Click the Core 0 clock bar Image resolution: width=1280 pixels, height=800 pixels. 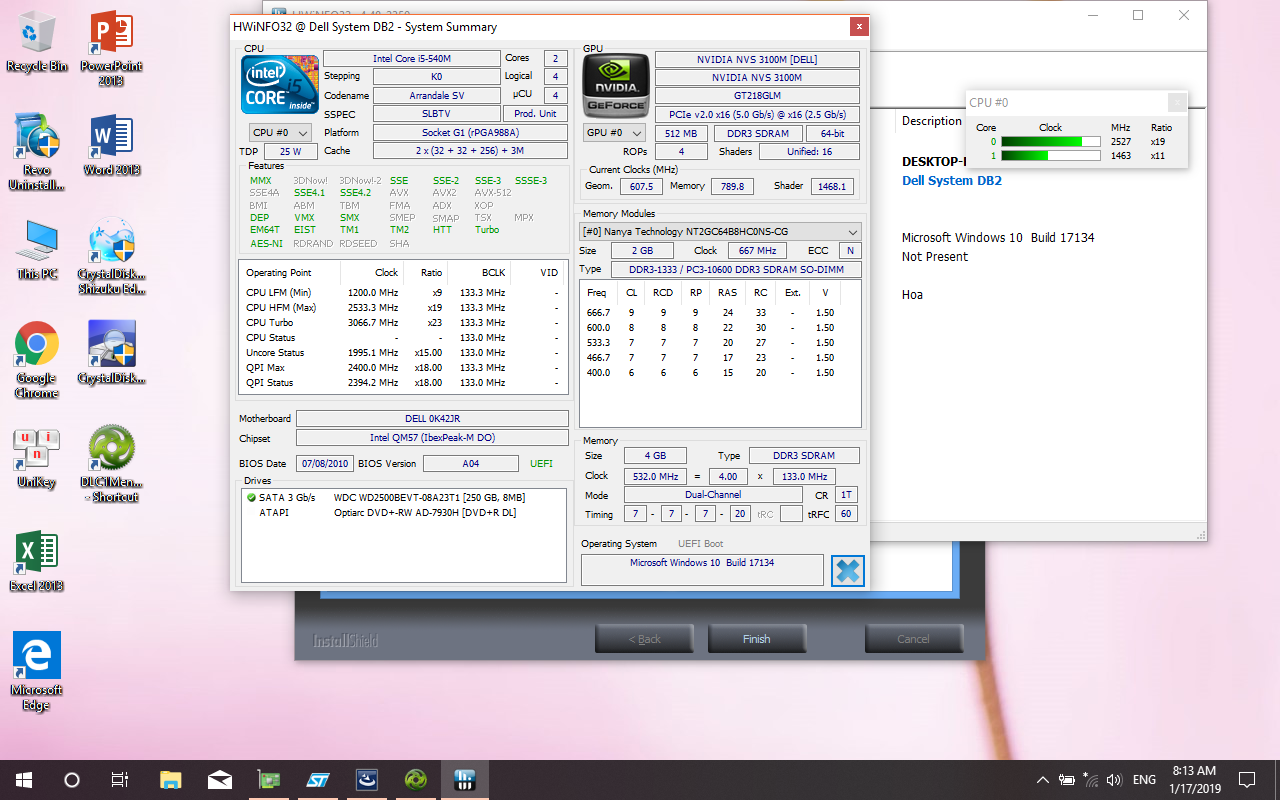(1050, 142)
